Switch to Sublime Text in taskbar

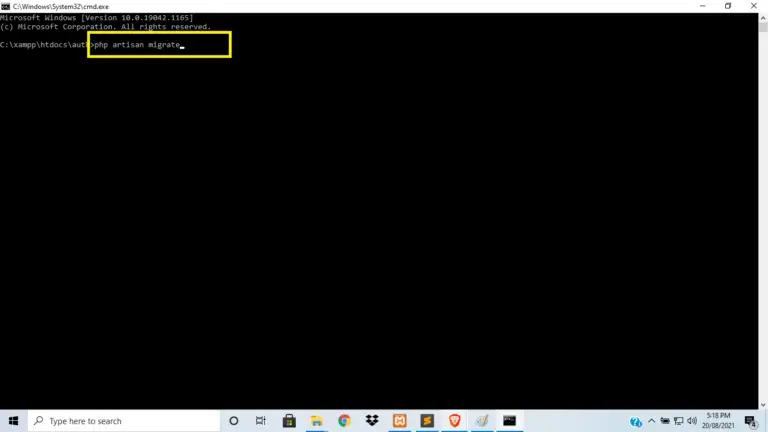pos(427,421)
